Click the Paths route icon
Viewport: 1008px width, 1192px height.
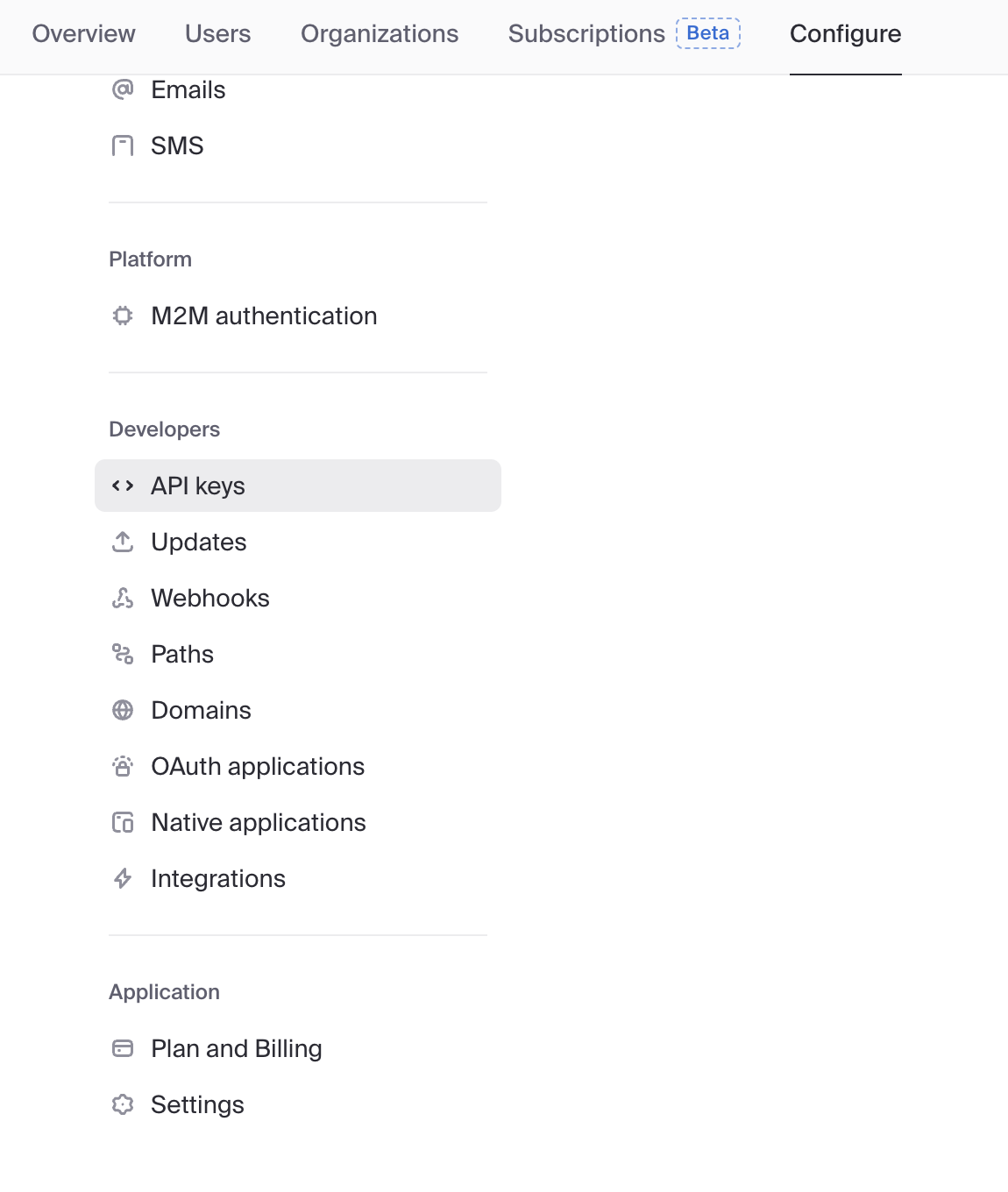(x=123, y=654)
